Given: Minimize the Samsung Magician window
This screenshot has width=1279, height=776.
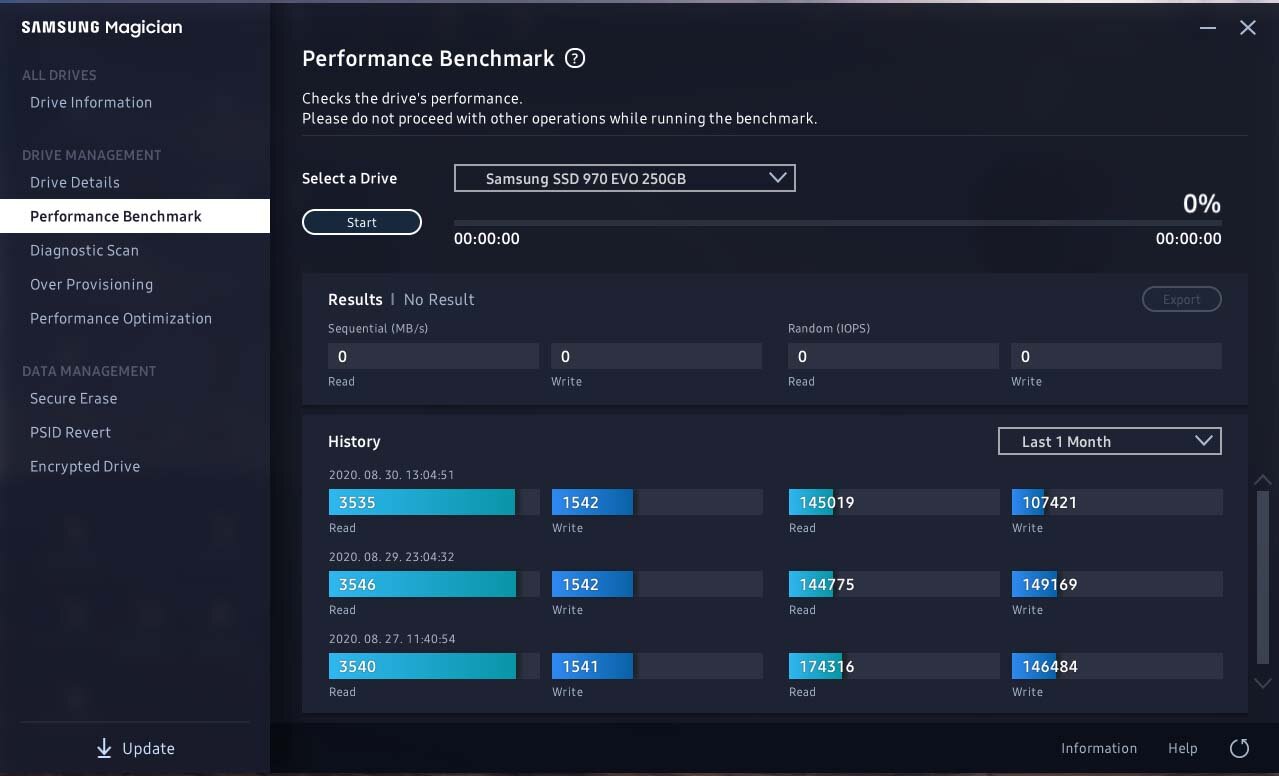Looking at the screenshot, I should (x=1208, y=28).
